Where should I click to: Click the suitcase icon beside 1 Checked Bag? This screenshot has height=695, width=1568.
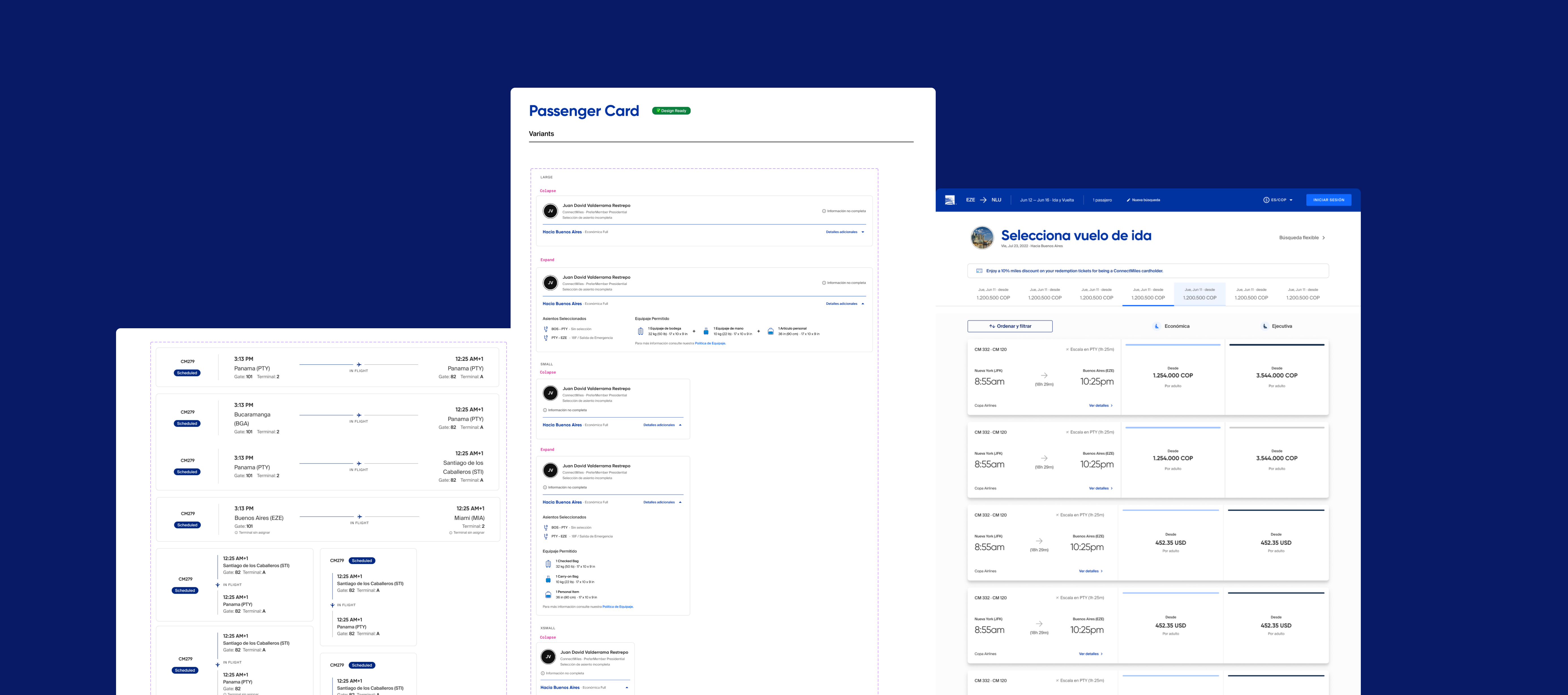(x=548, y=563)
